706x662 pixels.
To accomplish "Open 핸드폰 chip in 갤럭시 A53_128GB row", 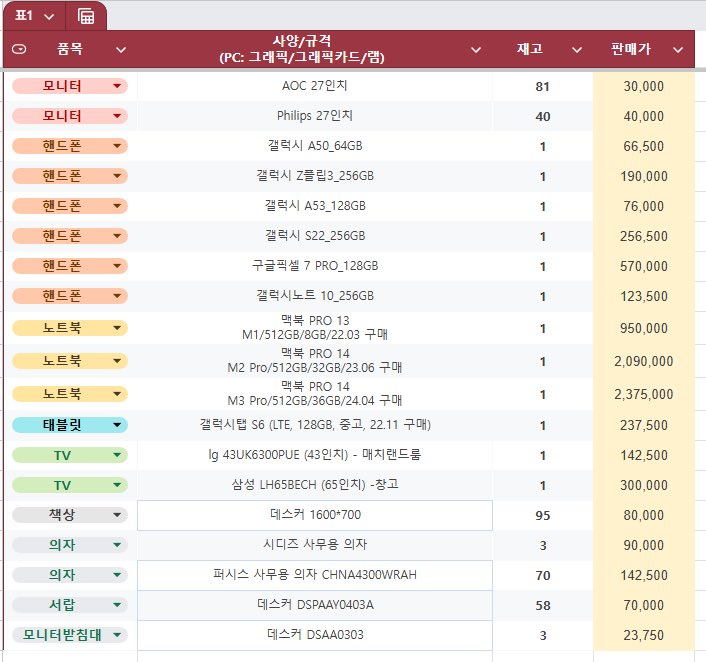I will click(70, 206).
